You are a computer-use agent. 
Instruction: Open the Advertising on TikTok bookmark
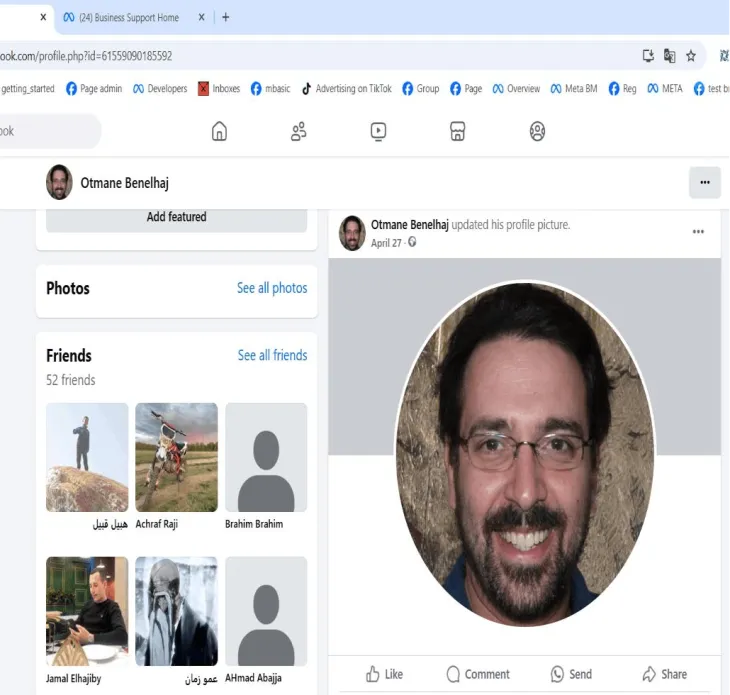[x=346, y=89]
